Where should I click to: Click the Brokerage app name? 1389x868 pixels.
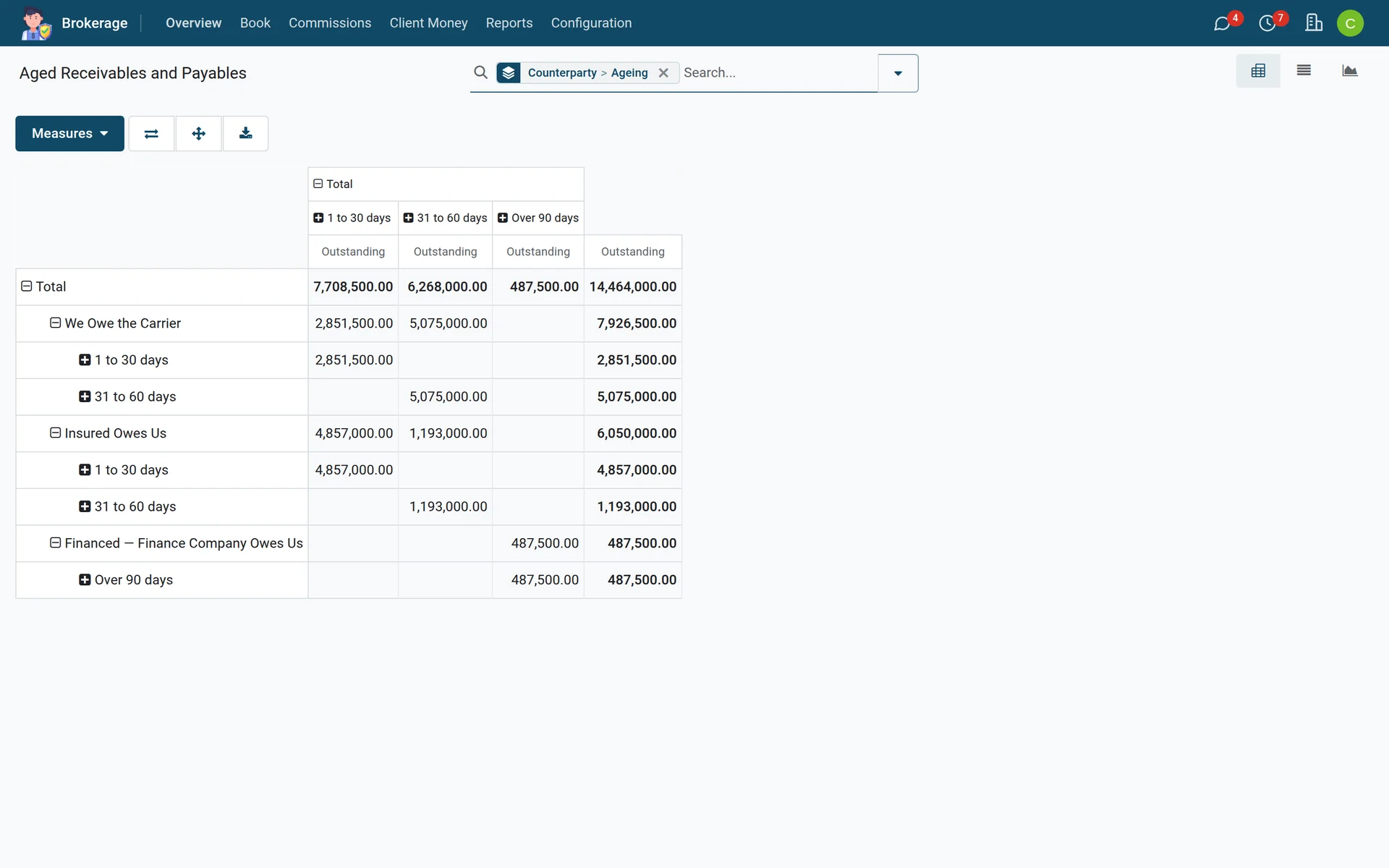click(95, 23)
